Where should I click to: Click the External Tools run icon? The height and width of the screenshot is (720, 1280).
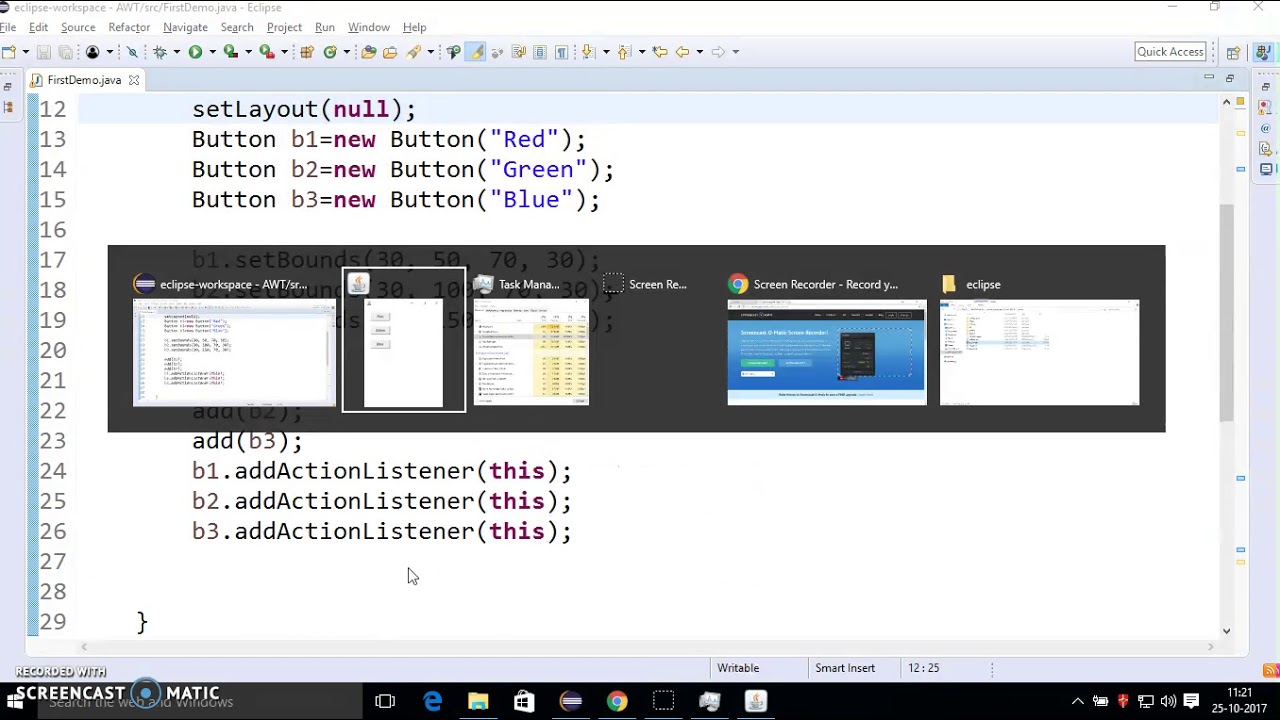tap(267, 52)
